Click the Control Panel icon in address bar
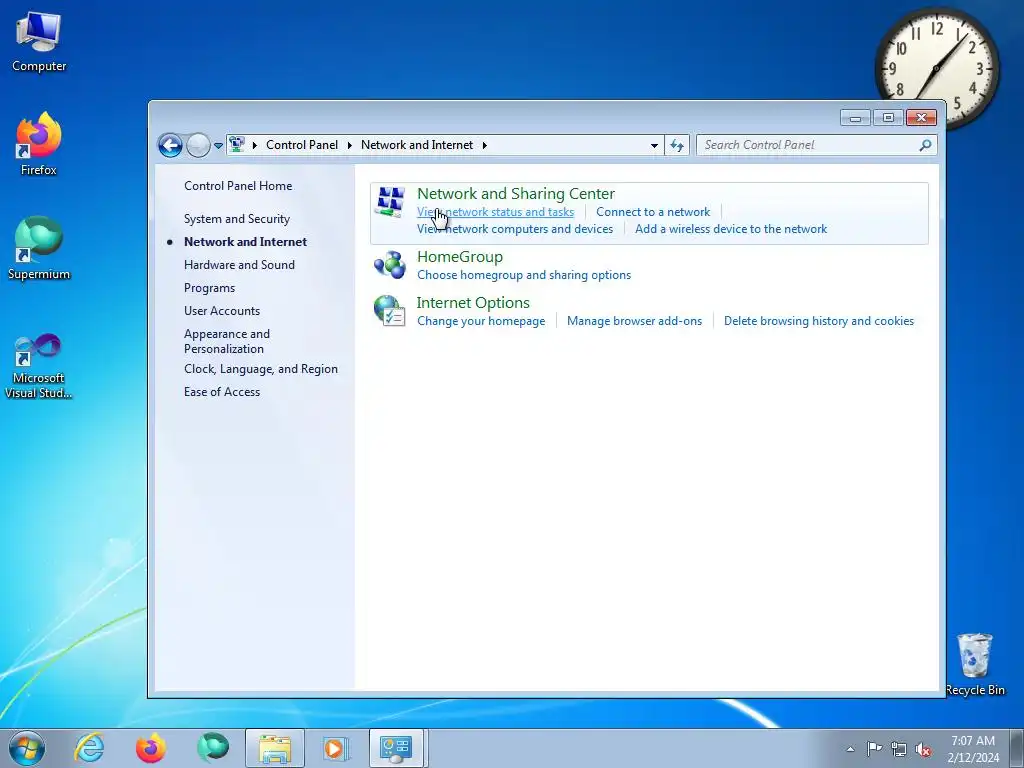Image resolution: width=1024 pixels, height=768 pixels. click(x=237, y=144)
